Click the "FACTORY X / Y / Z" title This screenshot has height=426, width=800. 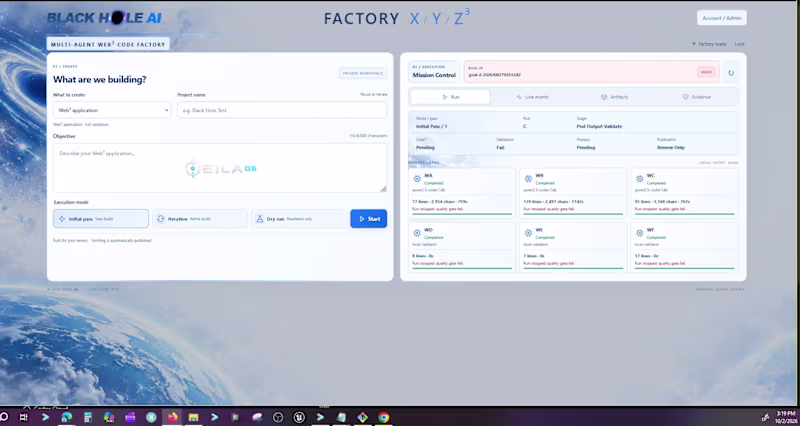(396, 18)
